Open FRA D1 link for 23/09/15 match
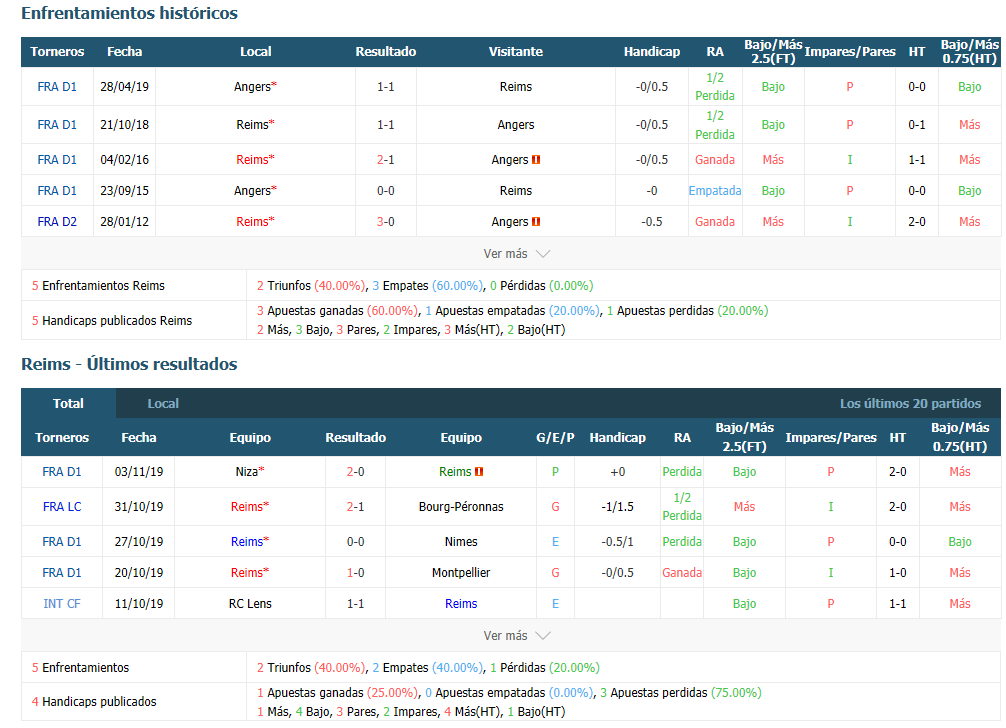 tap(57, 190)
